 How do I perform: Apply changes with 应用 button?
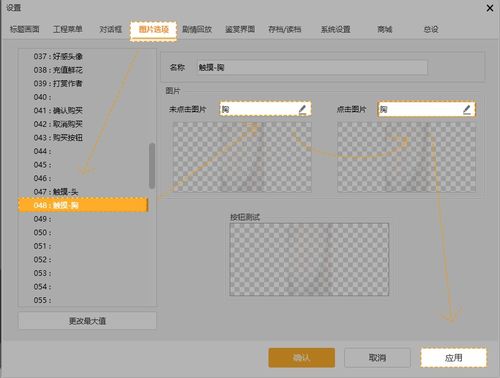pyautogui.click(x=453, y=358)
